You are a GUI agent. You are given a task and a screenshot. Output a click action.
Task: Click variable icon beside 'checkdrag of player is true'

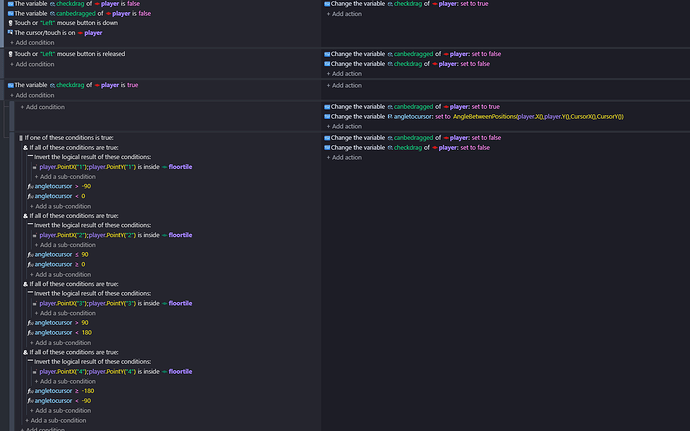11,85
